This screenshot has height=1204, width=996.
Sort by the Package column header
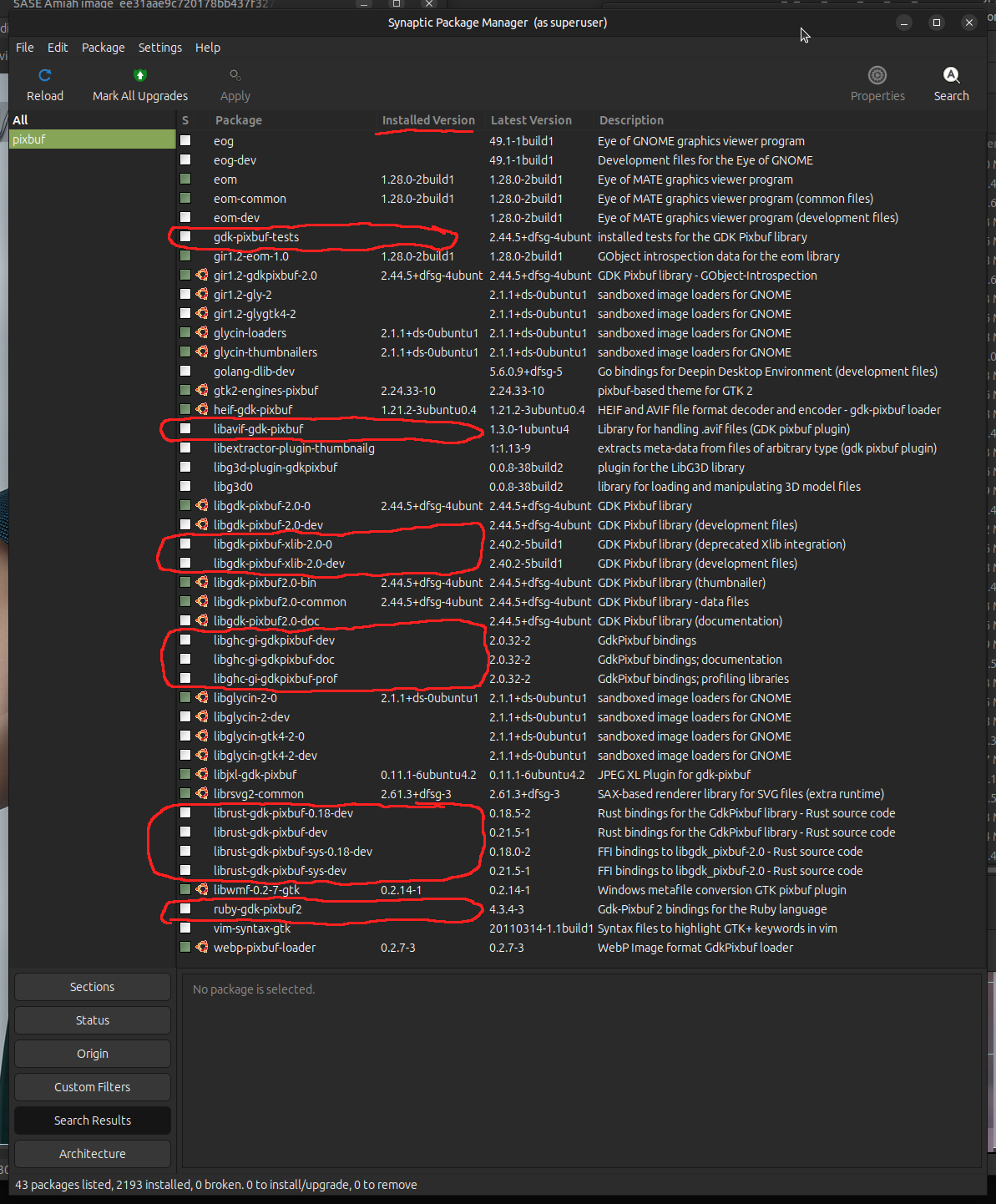pos(239,120)
